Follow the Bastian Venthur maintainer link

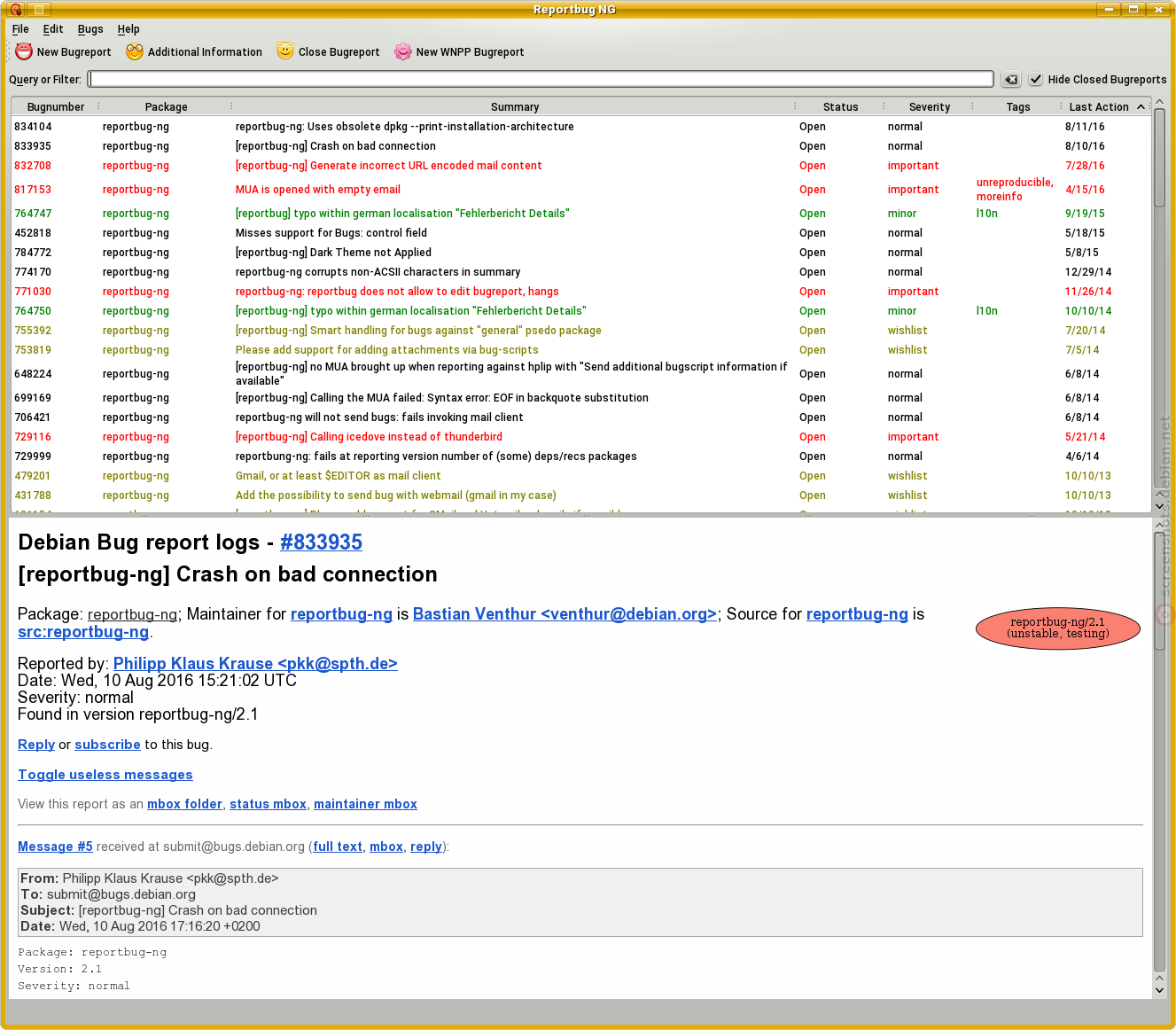click(x=565, y=614)
